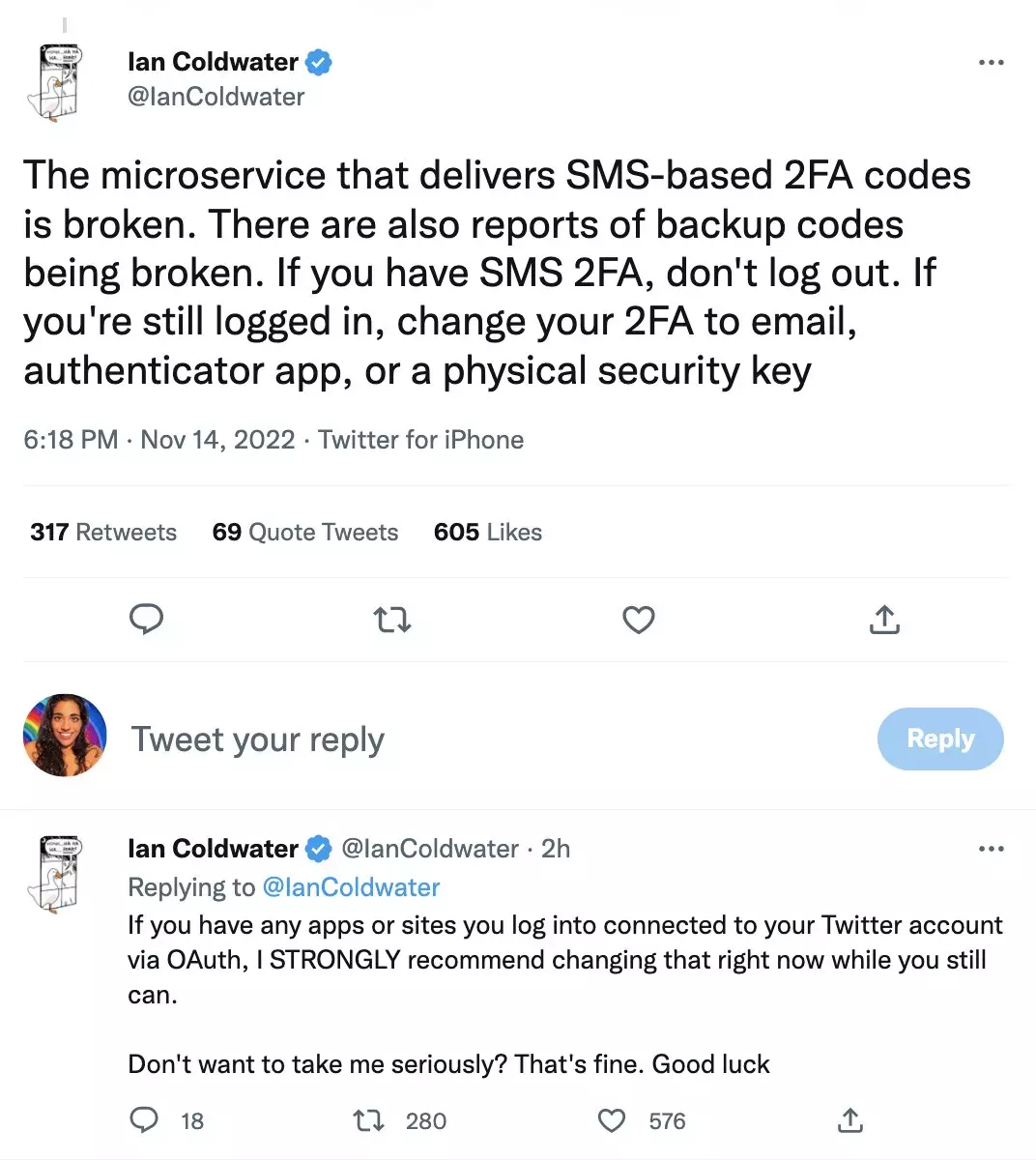Click the Replying to @IanColdwater link
The width and height of the screenshot is (1036, 1160).
(x=351, y=887)
